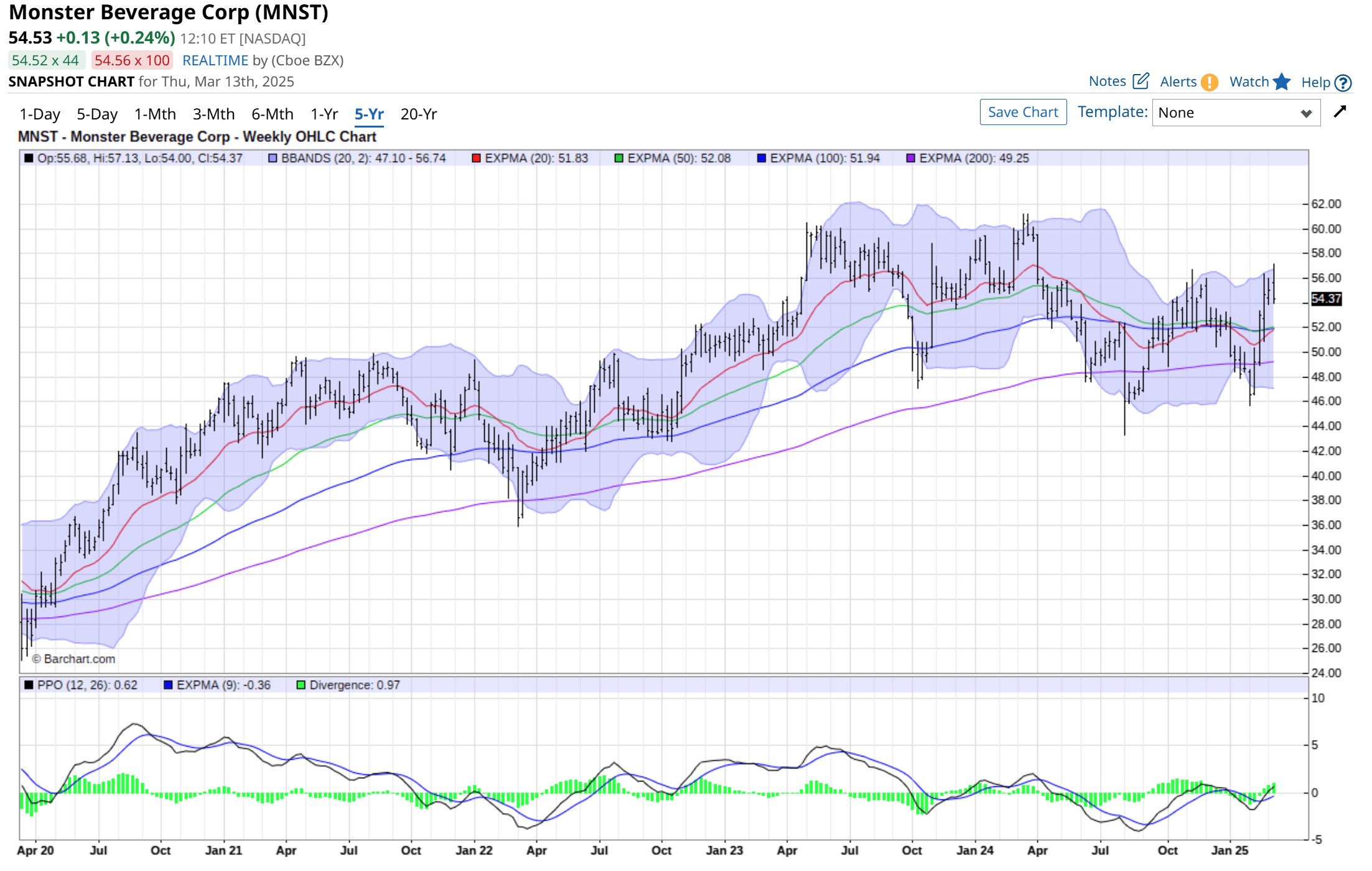Click the Save Chart button
Screen dimensions: 1372x871
(1023, 112)
